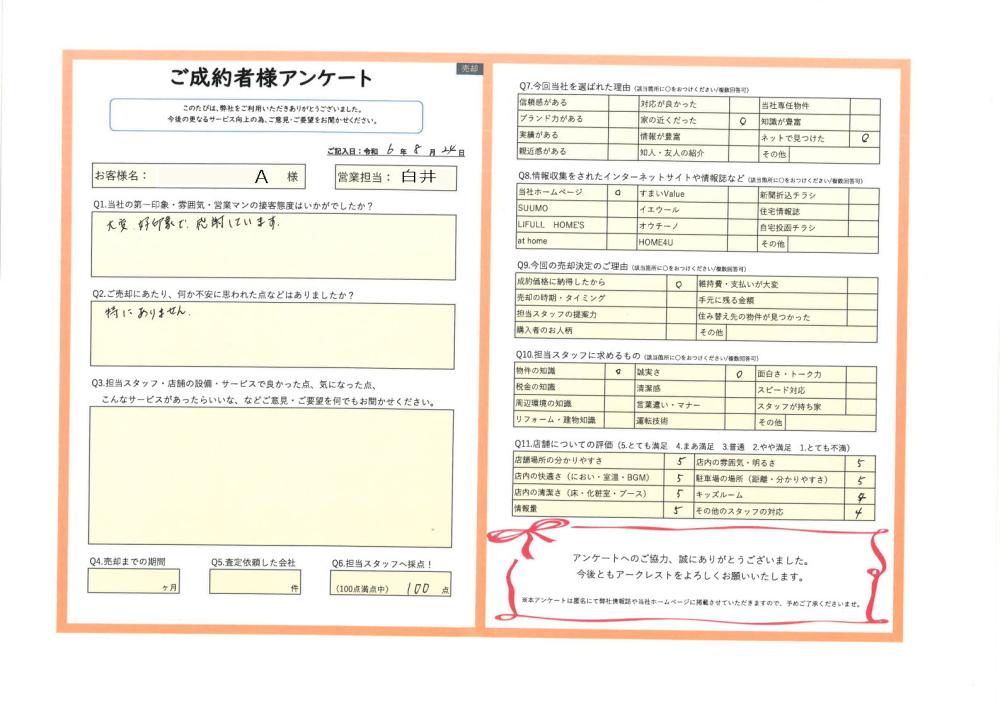Click the circled mark beside 家の近くだった

tap(742, 120)
